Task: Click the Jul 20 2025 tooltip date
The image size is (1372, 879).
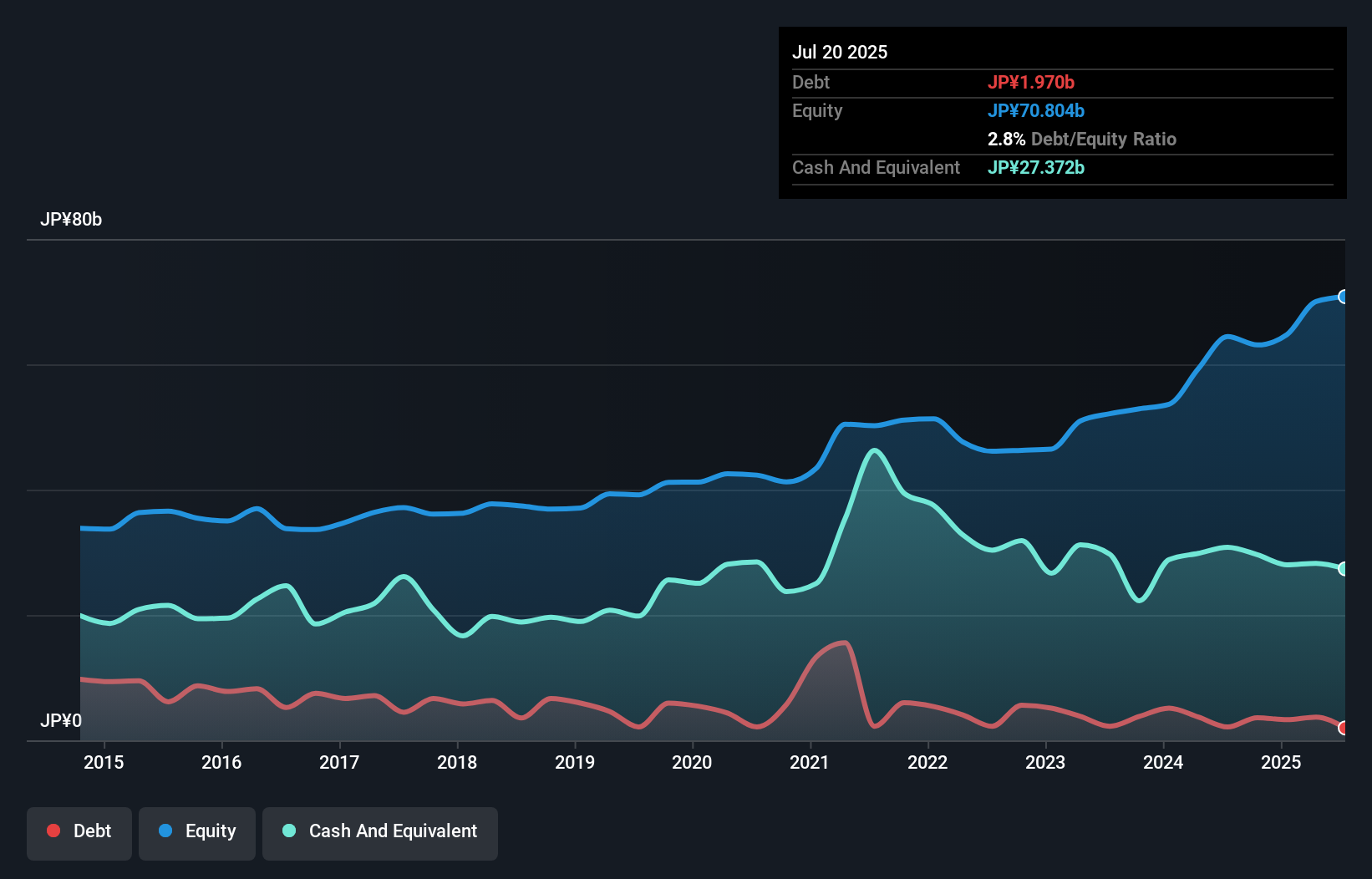Action: [840, 52]
